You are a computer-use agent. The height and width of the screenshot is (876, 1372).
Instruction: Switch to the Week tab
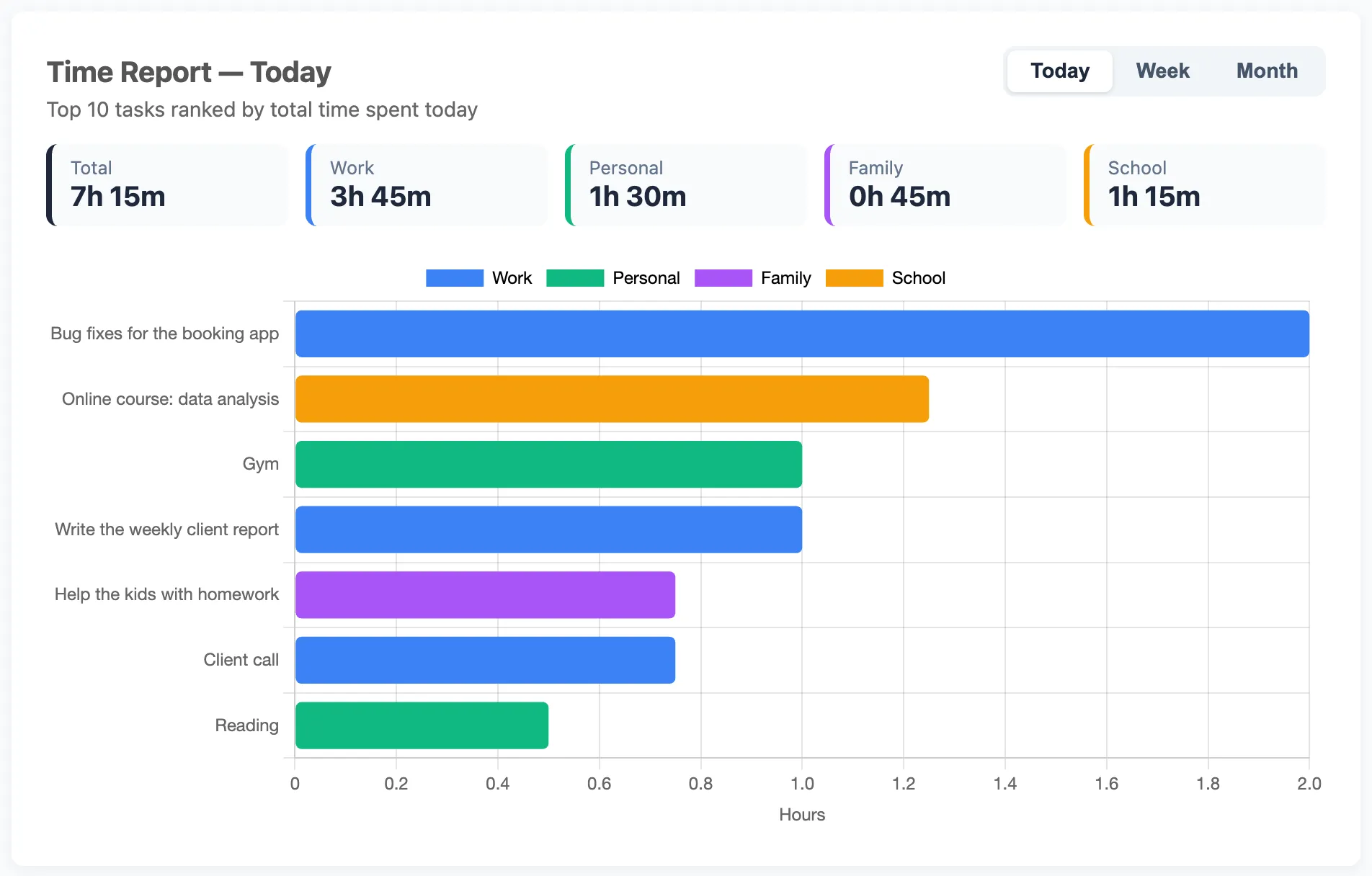1162,71
